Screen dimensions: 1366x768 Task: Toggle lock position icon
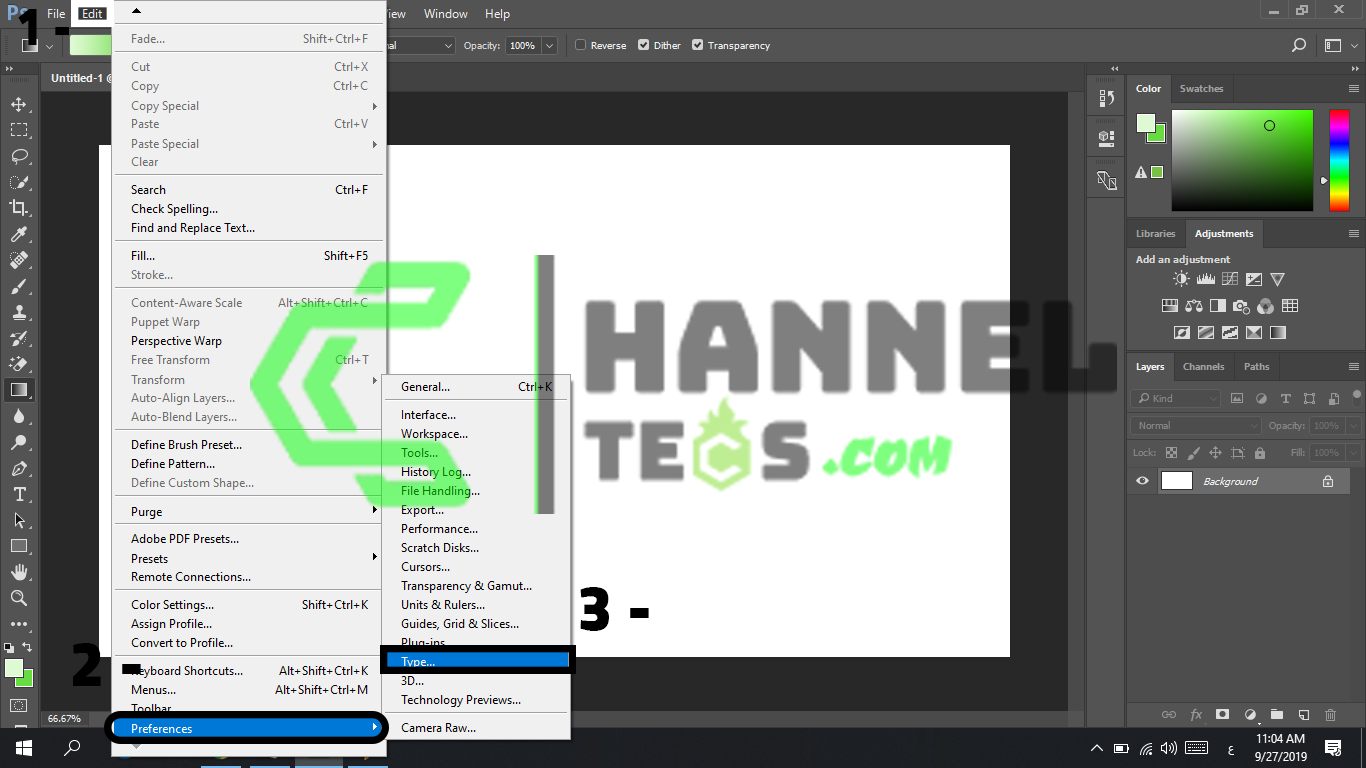[x=1214, y=453]
